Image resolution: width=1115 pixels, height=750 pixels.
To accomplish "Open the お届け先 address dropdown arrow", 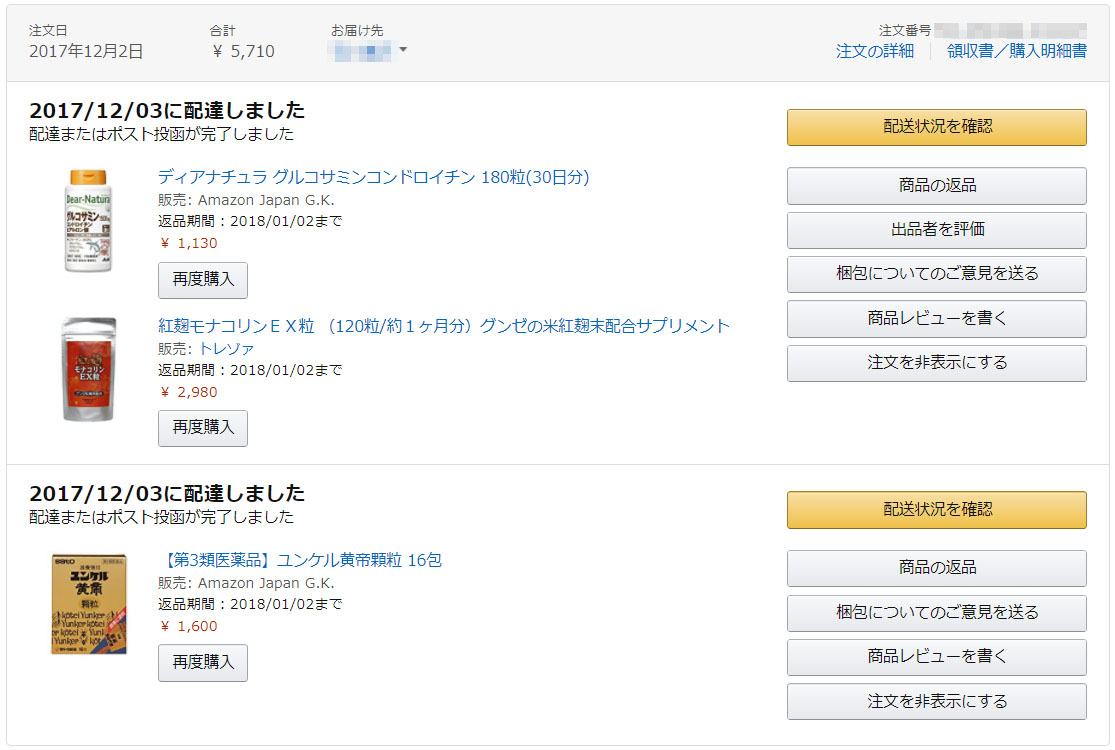I will pos(403,50).
